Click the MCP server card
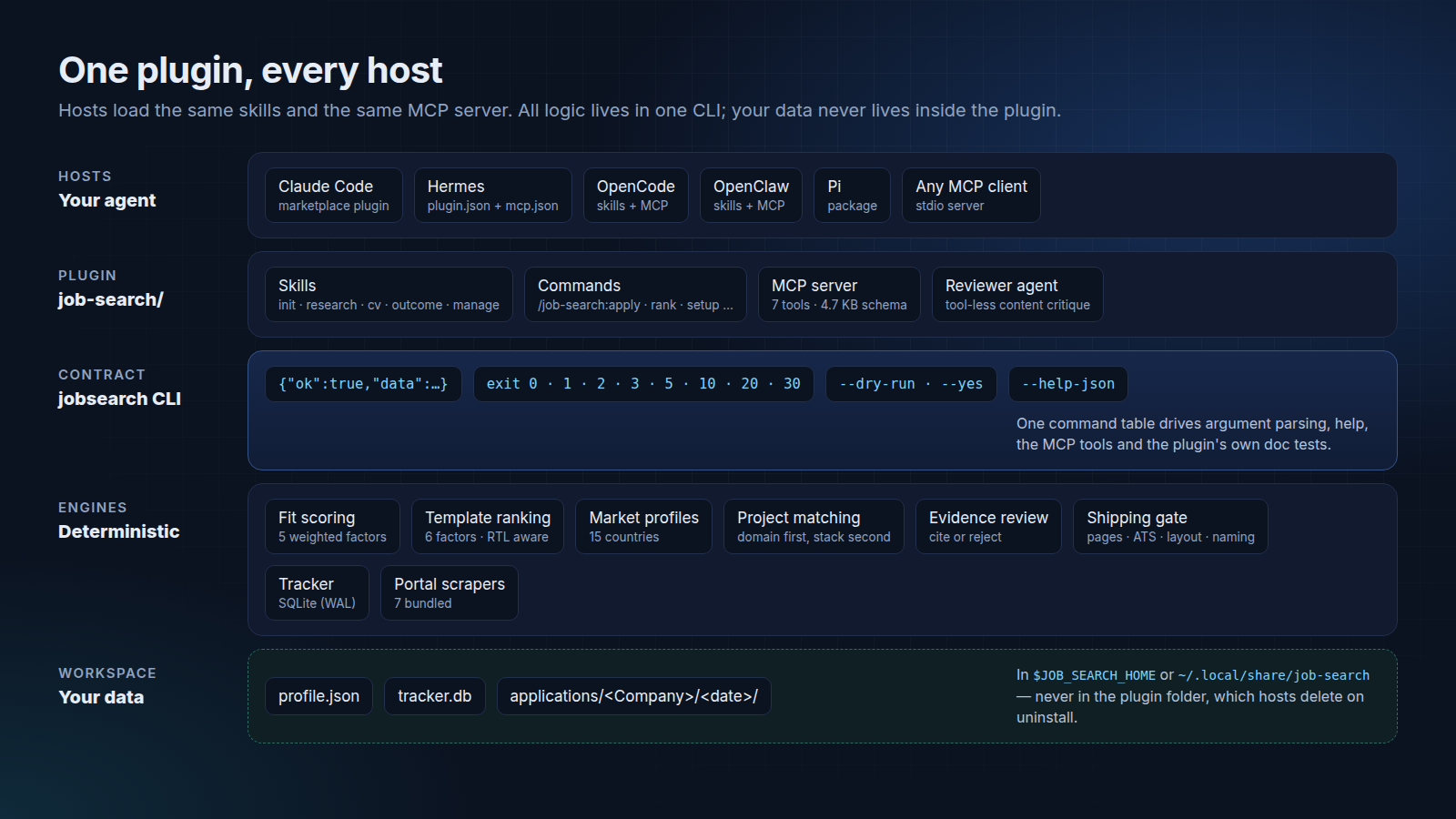The width and height of the screenshot is (1456, 819). click(839, 294)
